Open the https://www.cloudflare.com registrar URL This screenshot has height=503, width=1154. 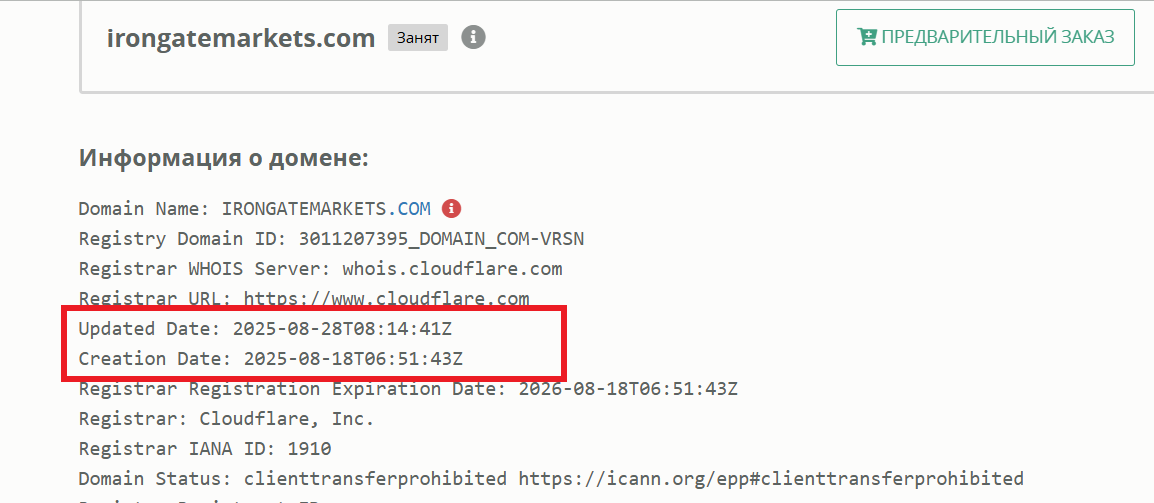click(x=386, y=299)
